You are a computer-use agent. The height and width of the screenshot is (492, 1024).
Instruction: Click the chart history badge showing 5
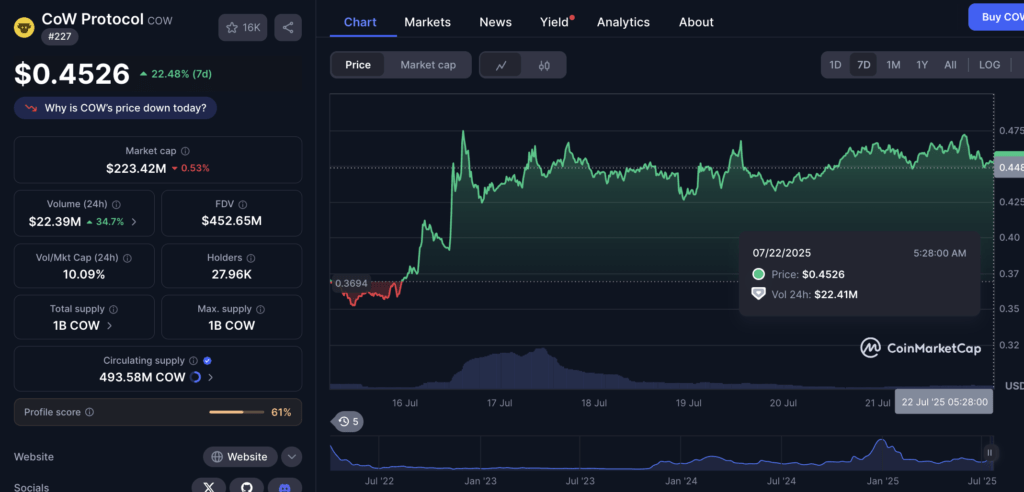pyautogui.click(x=348, y=421)
